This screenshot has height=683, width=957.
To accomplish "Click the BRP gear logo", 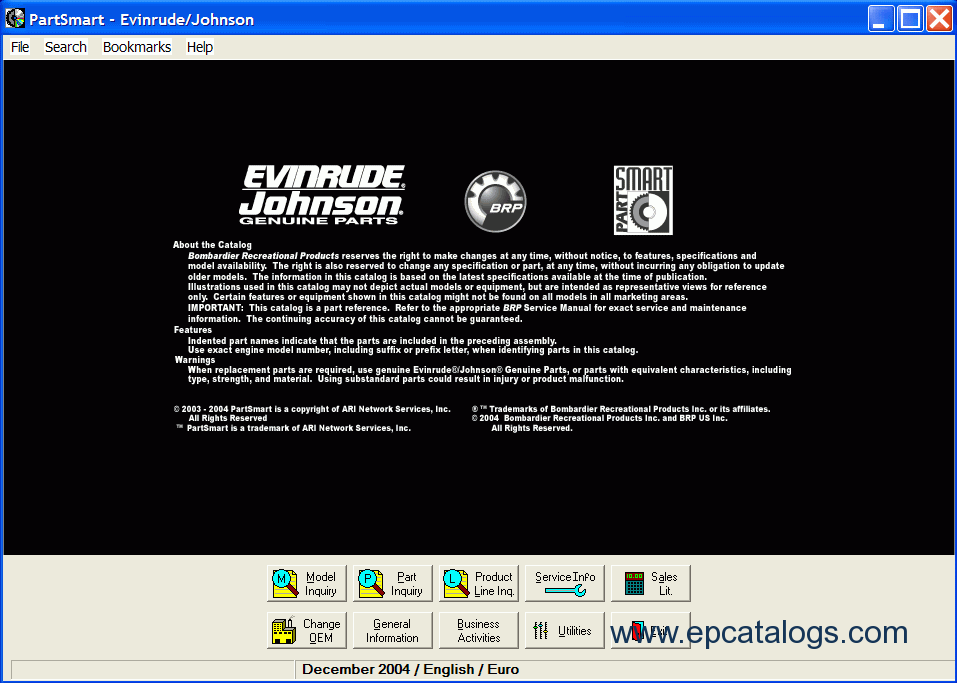I will click(x=495, y=200).
